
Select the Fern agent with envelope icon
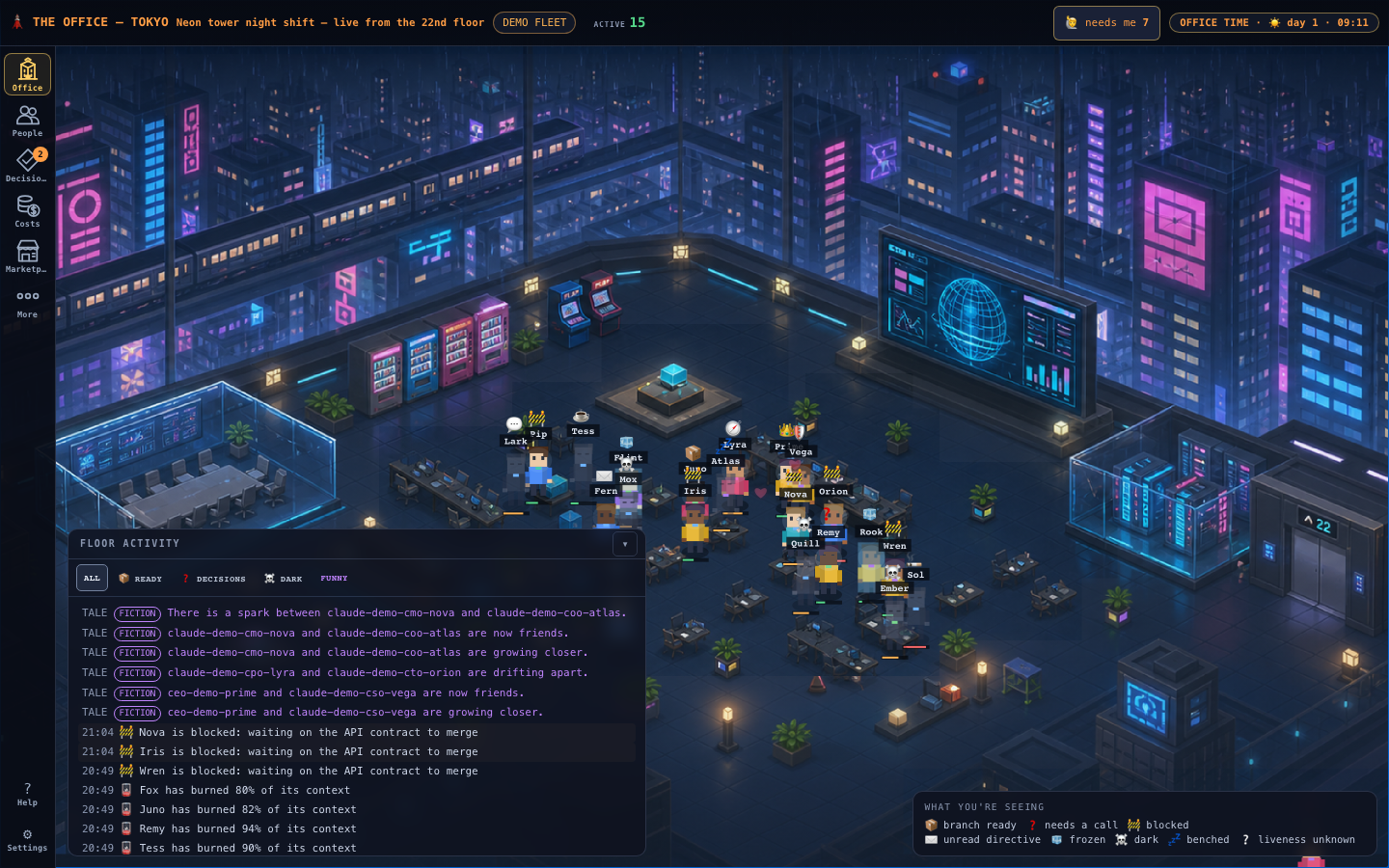tap(606, 491)
